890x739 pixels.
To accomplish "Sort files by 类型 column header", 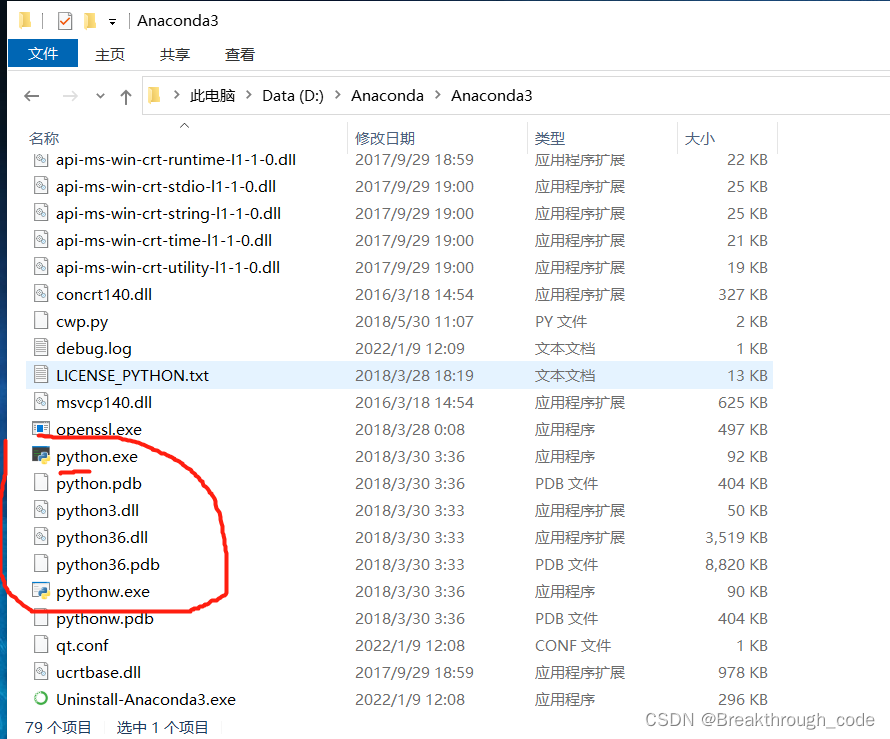I will coord(550,138).
